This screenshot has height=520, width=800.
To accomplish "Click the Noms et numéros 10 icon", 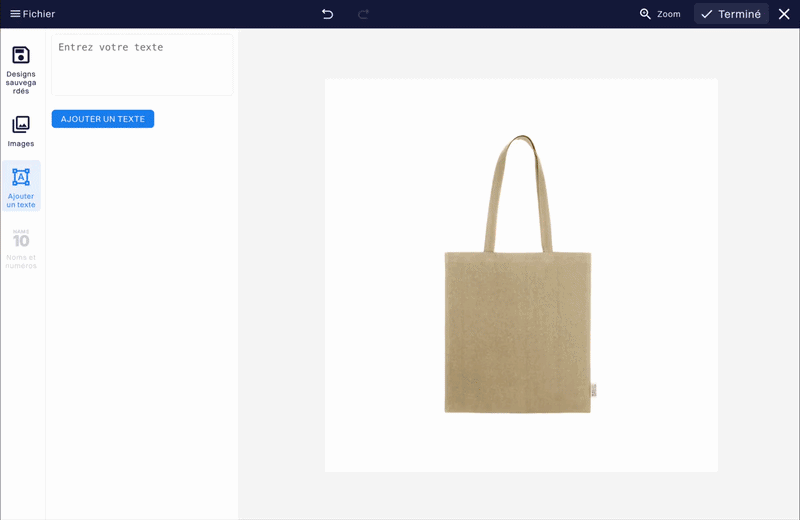I will (21, 239).
